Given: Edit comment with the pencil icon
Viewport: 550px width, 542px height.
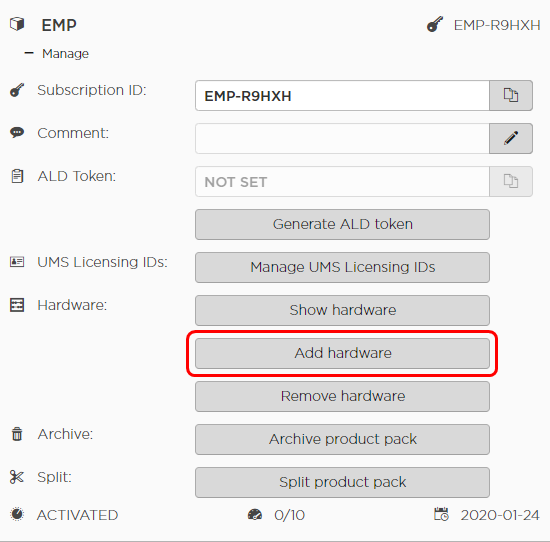Looking at the screenshot, I should pos(511,138).
